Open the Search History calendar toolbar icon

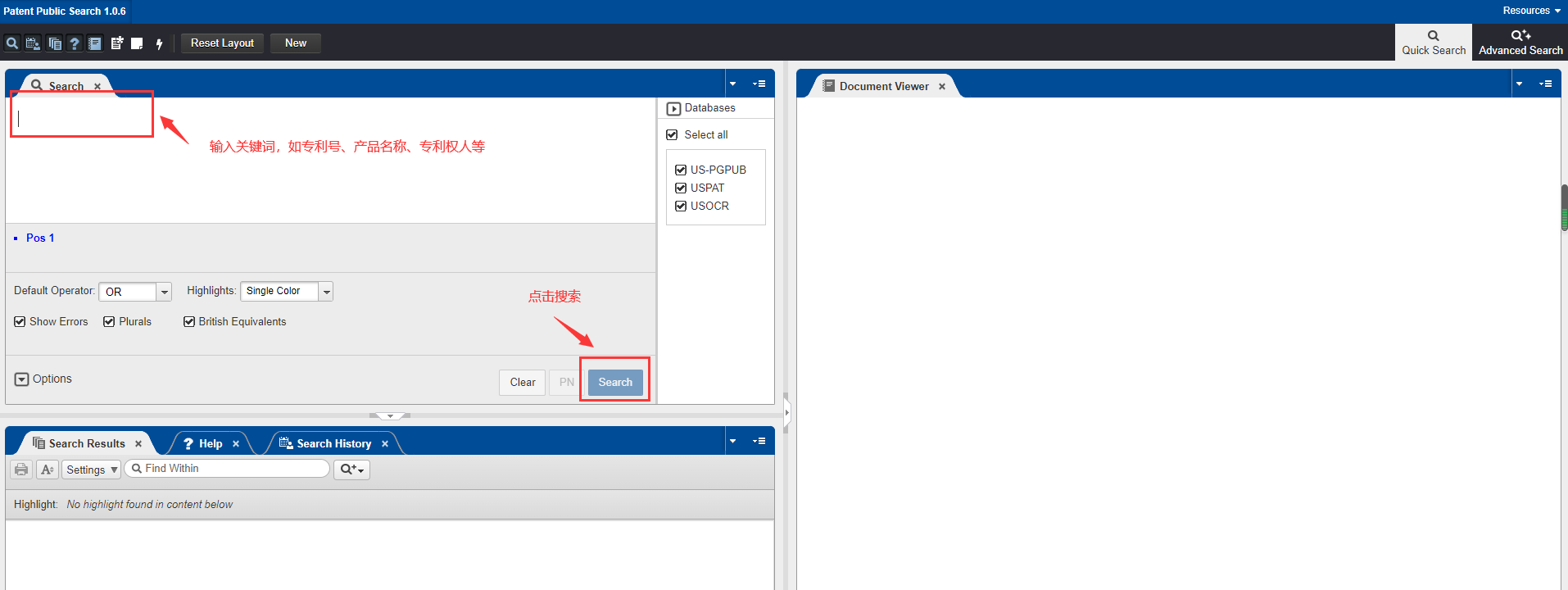(x=33, y=43)
